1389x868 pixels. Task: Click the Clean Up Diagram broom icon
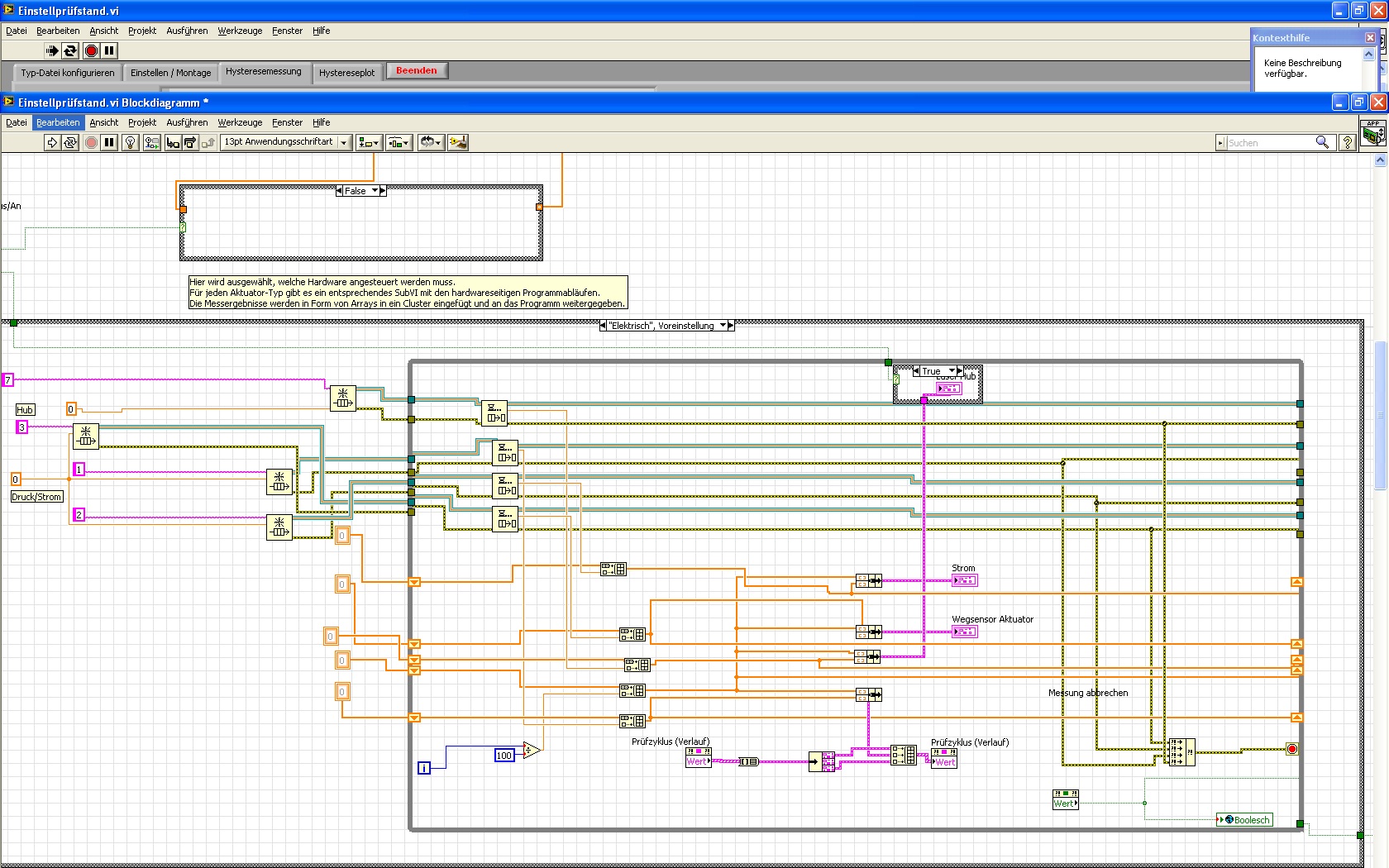457,143
